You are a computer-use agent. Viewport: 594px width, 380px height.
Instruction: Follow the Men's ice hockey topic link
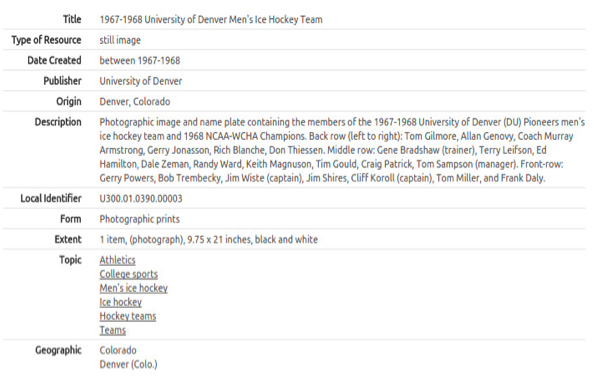pos(134,288)
